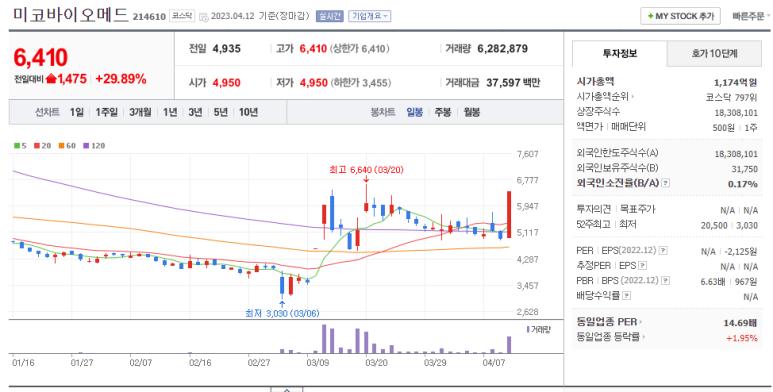Click the 최저 3,030 (03/06) chart marker

coord(281,313)
